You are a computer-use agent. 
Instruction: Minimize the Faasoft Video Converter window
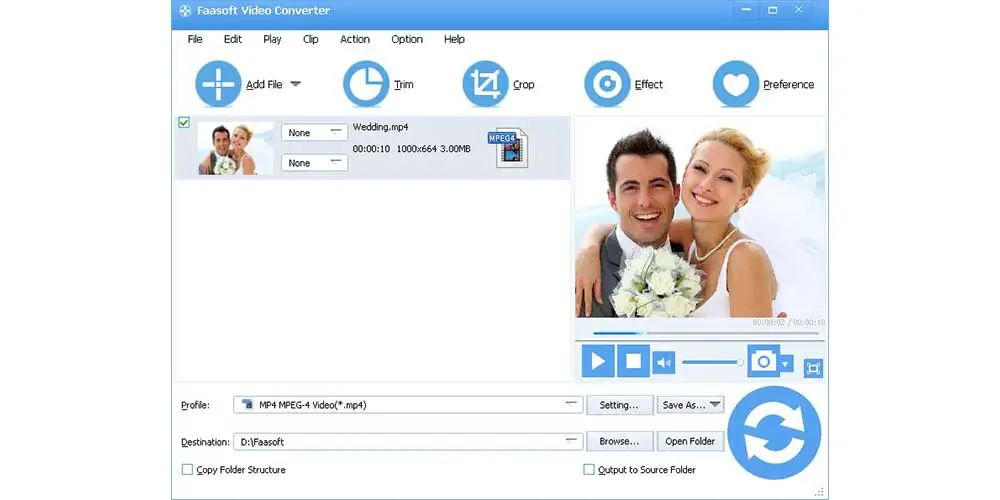[x=747, y=10]
